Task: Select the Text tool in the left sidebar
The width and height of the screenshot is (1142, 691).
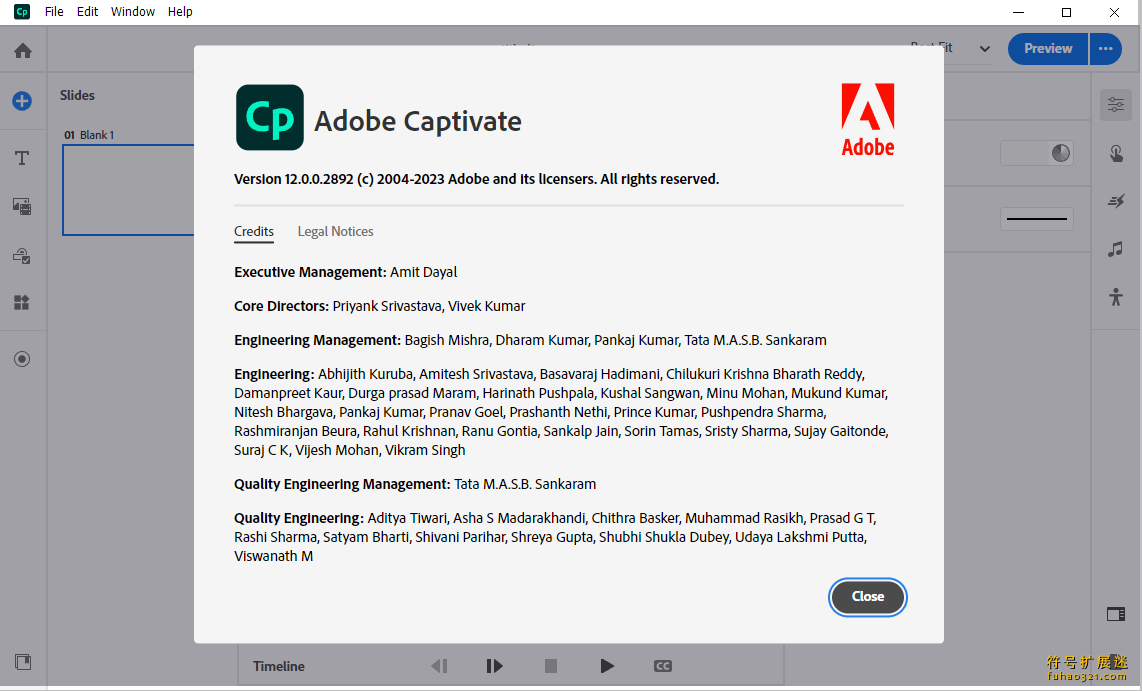Action: click(x=22, y=157)
